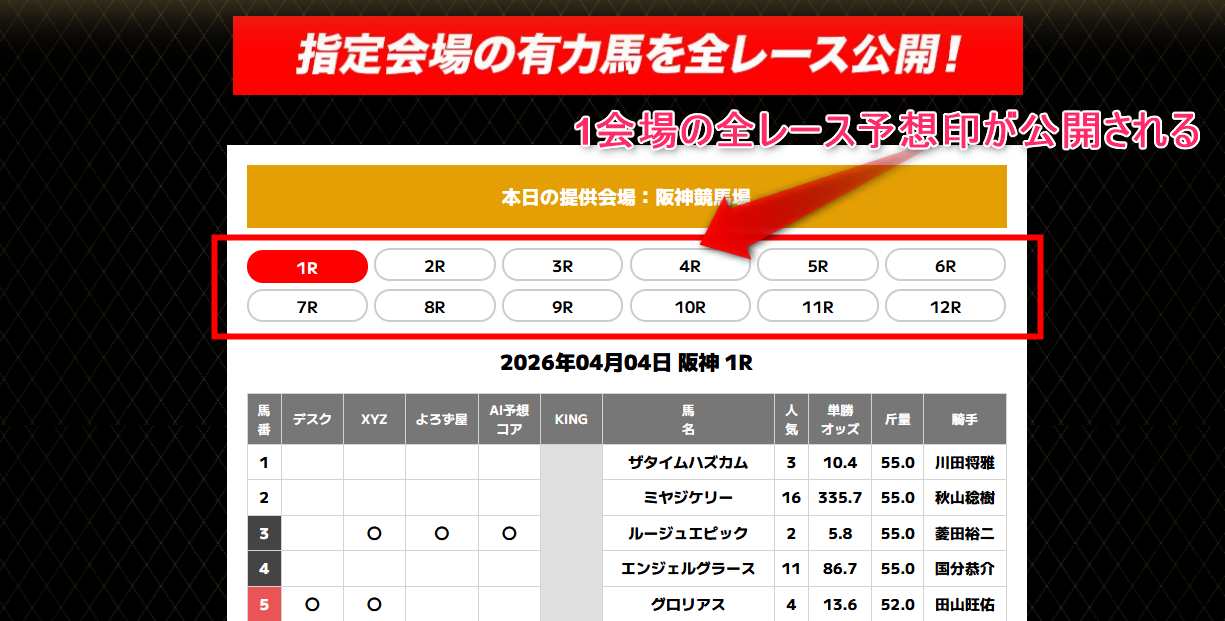Select the 6R button
The width and height of the screenshot is (1225, 621).
(945, 264)
